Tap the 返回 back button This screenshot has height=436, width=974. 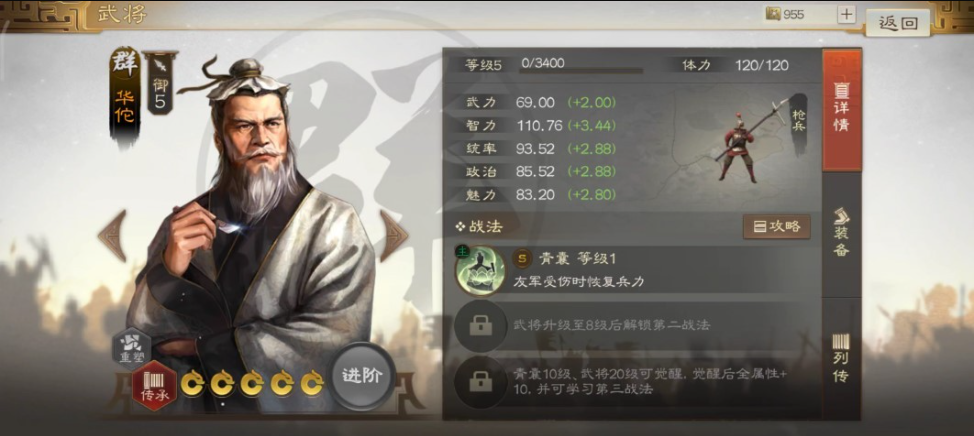click(898, 23)
